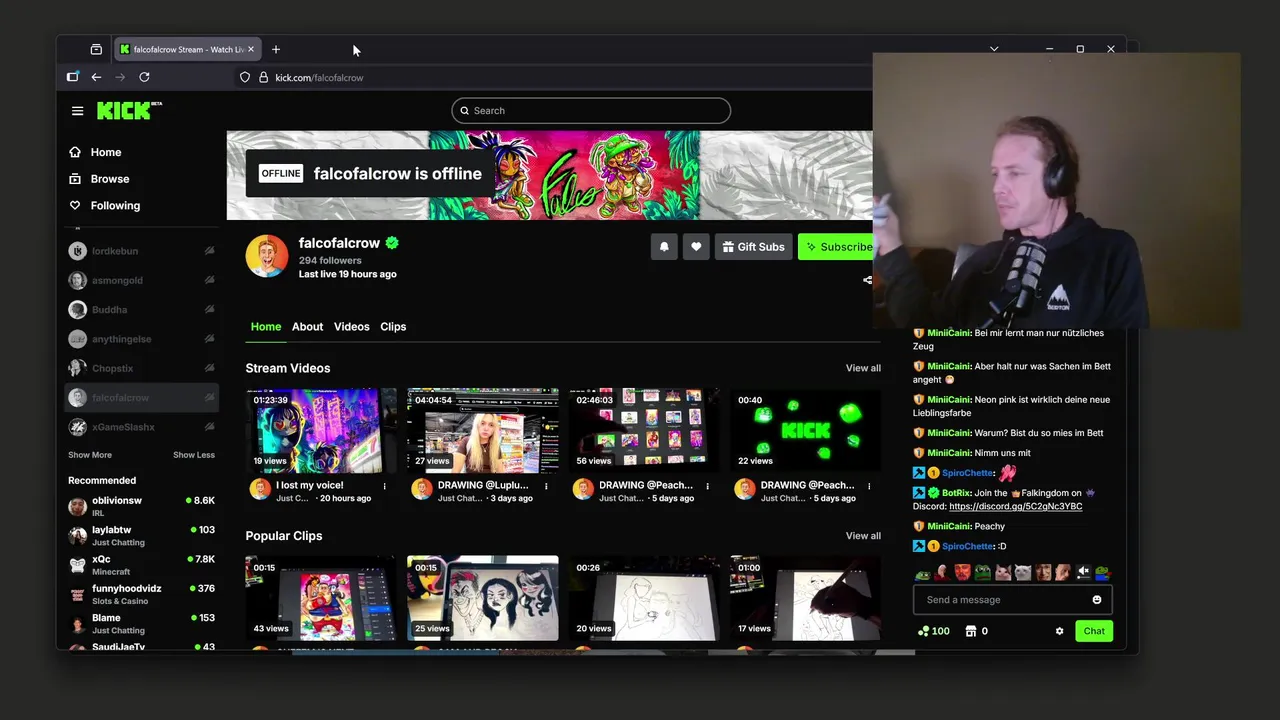Screen dimensions: 1280x720
Task: Open the 00:40 KICK video thumbnail
Action: (x=806, y=430)
